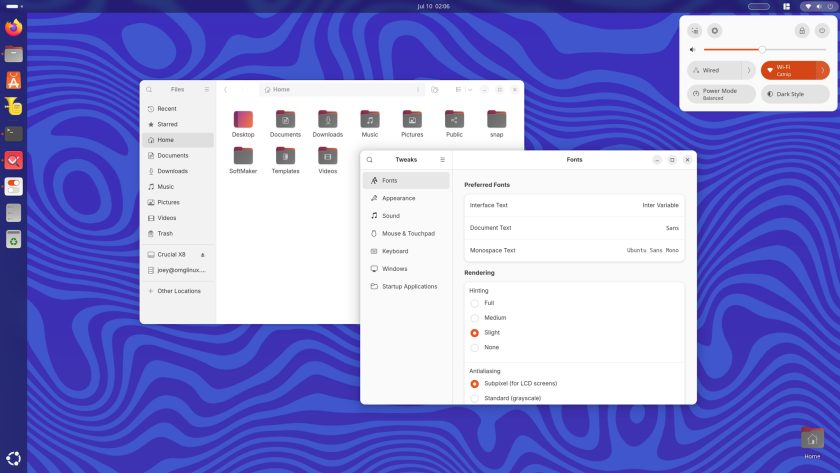The width and height of the screenshot is (840, 473).
Task: Change the Document Text font
Action: pyautogui.click(x=574, y=228)
